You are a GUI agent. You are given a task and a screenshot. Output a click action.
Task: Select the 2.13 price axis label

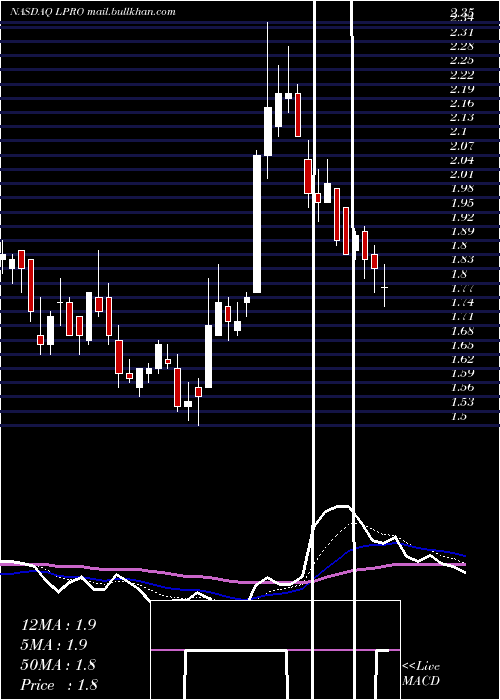462,117
